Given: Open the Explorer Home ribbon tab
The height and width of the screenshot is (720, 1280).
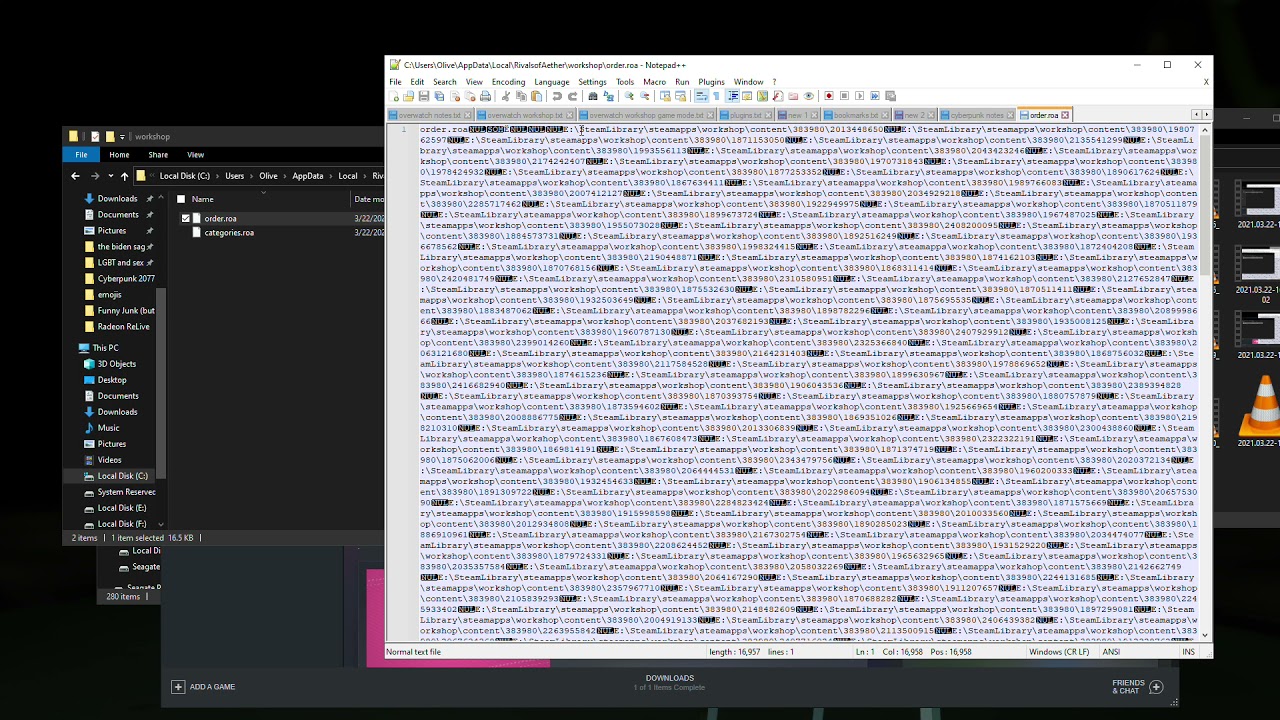Looking at the screenshot, I should click(119, 155).
